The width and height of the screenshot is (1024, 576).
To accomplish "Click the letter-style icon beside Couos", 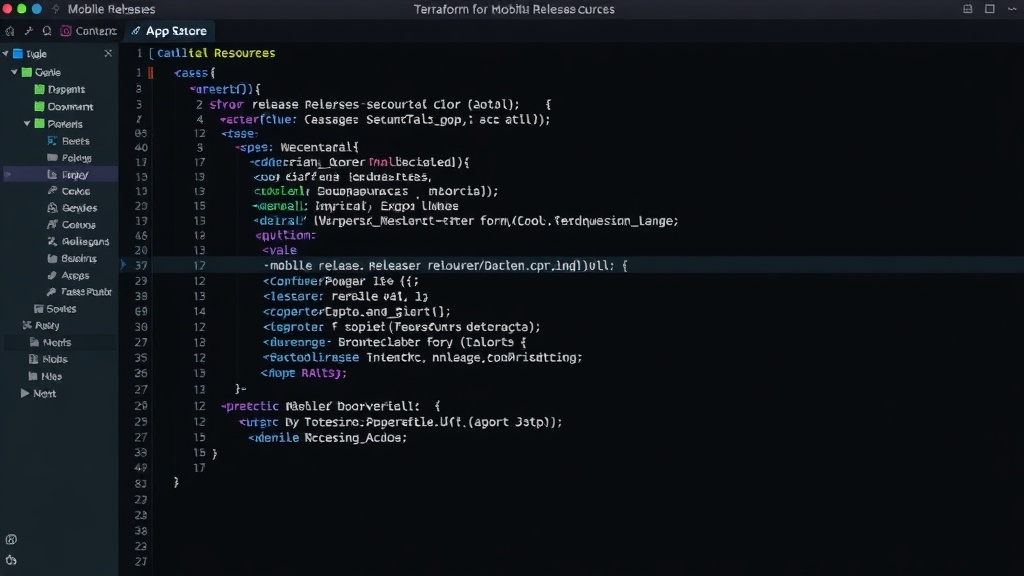I will 52,225.
